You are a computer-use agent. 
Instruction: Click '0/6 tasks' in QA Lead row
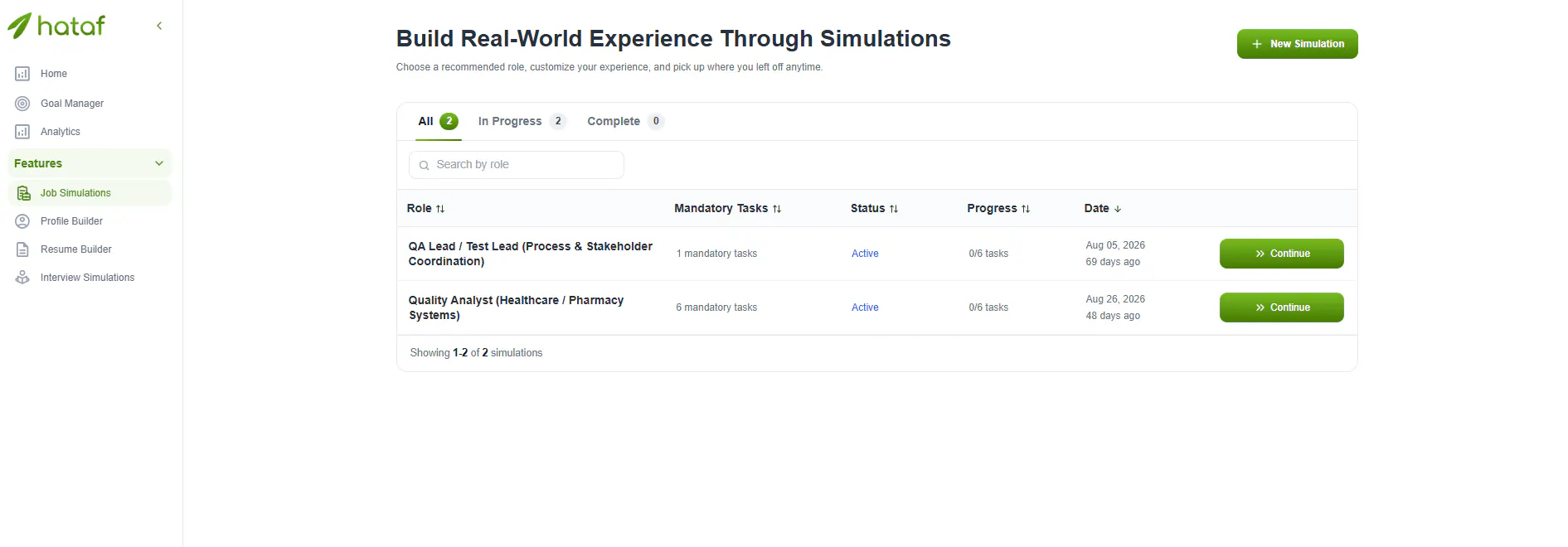coord(988,254)
